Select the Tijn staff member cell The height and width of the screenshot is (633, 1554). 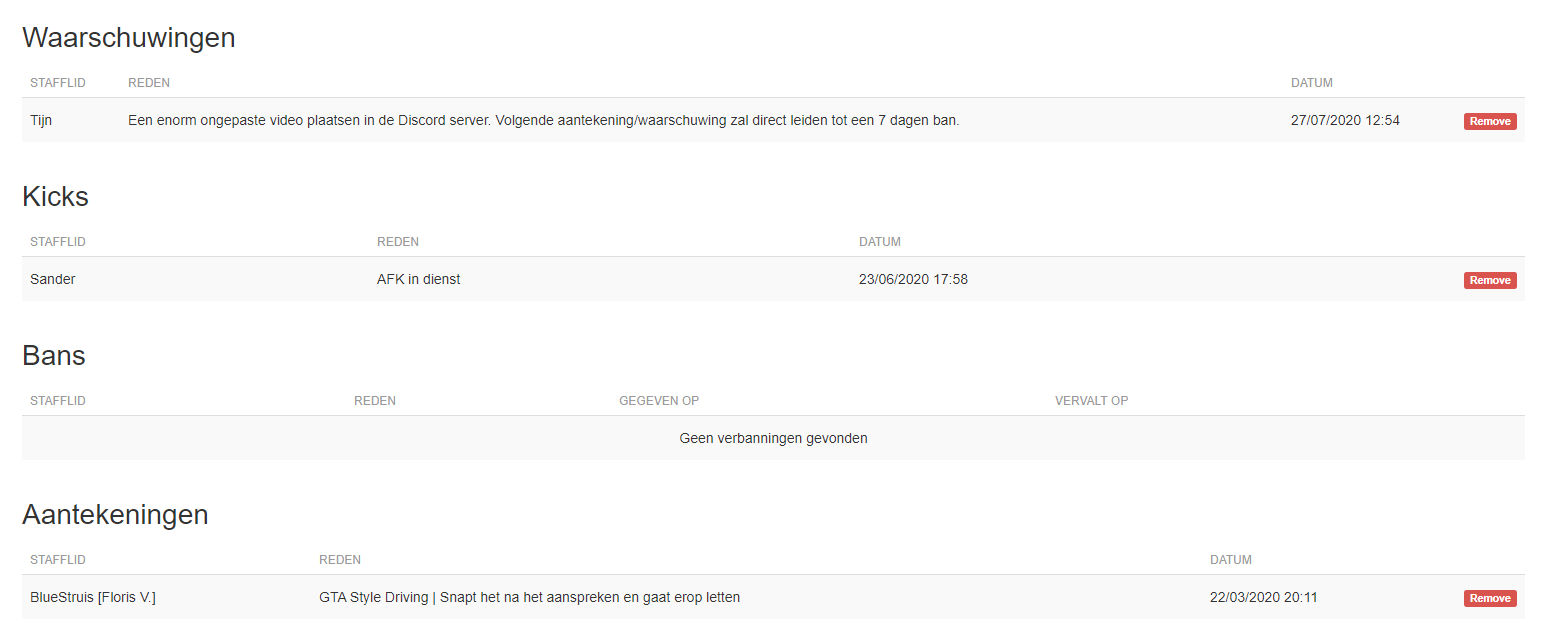[x=41, y=120]
